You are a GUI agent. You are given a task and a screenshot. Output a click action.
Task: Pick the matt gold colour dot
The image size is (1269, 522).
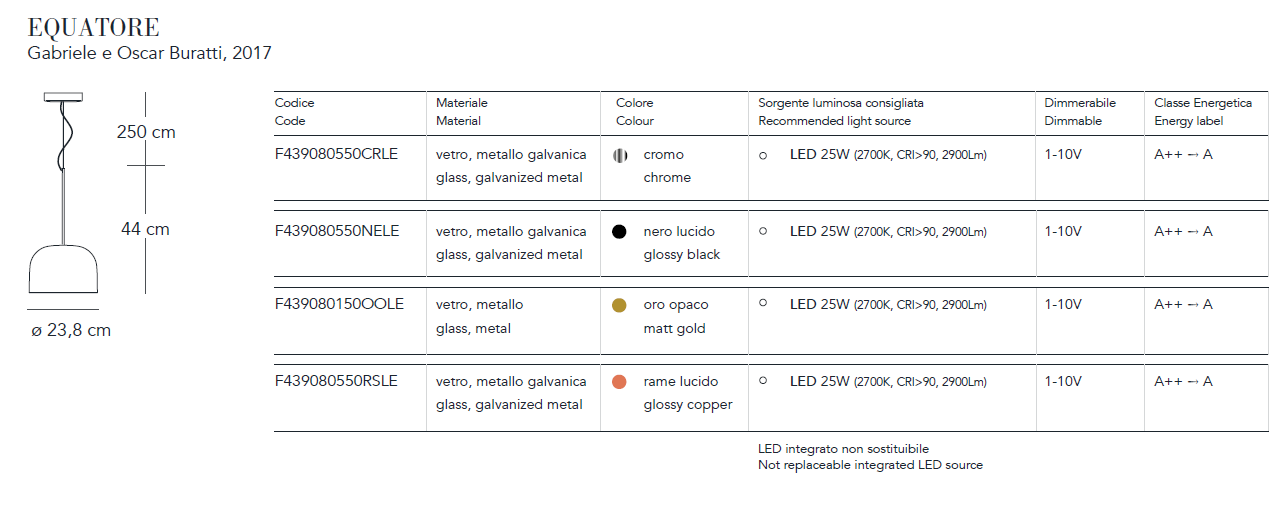pyautogui.click(x=619, y=305)
